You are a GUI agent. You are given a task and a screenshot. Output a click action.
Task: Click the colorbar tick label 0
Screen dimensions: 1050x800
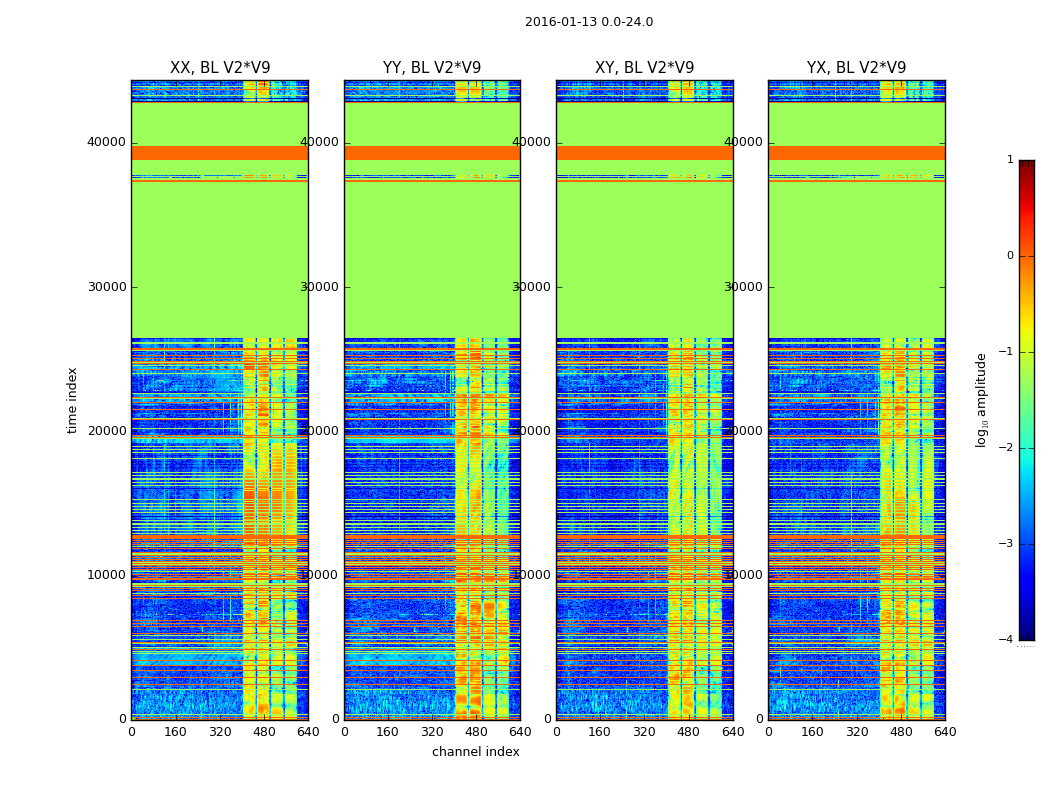pos(1010,256)
